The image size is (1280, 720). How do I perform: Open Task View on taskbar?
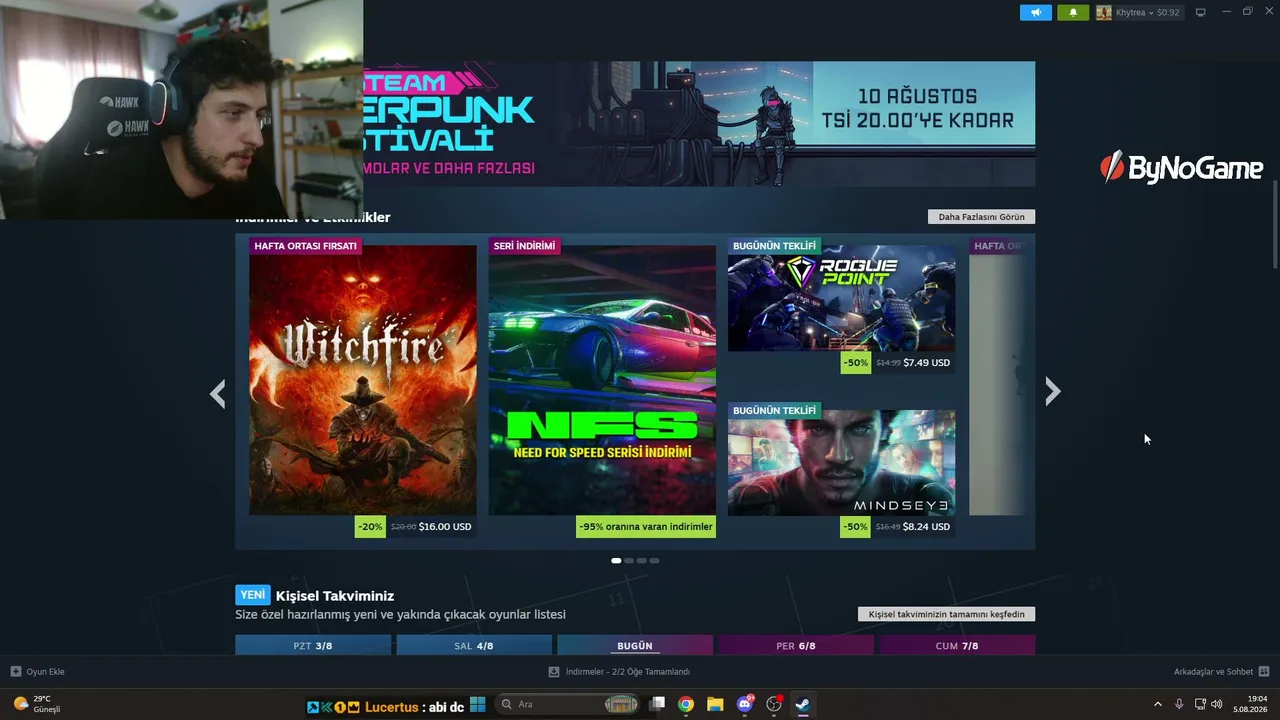point(657,704)
